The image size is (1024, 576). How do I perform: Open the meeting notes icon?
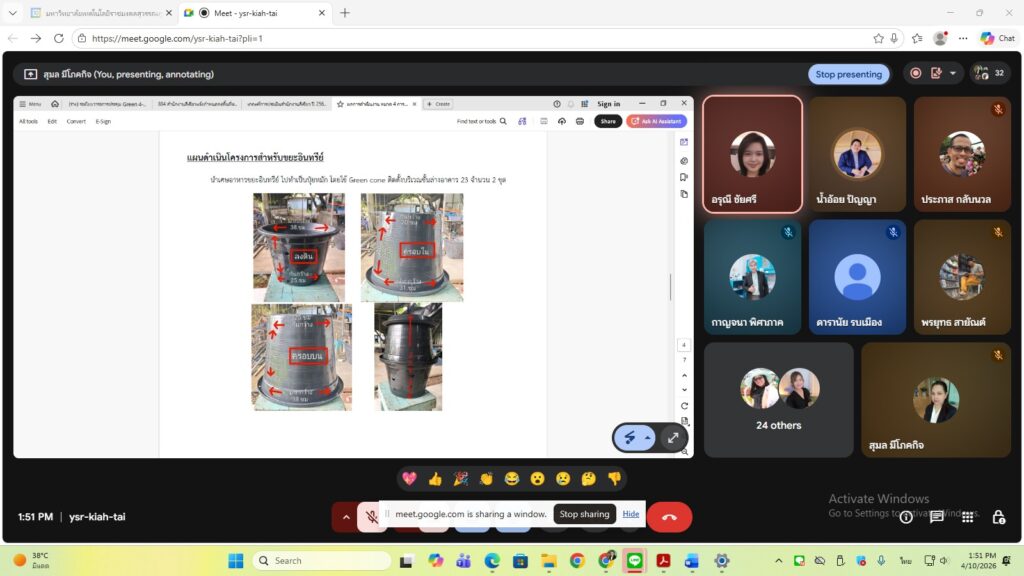pyautogui.click(x=936, y=74)
